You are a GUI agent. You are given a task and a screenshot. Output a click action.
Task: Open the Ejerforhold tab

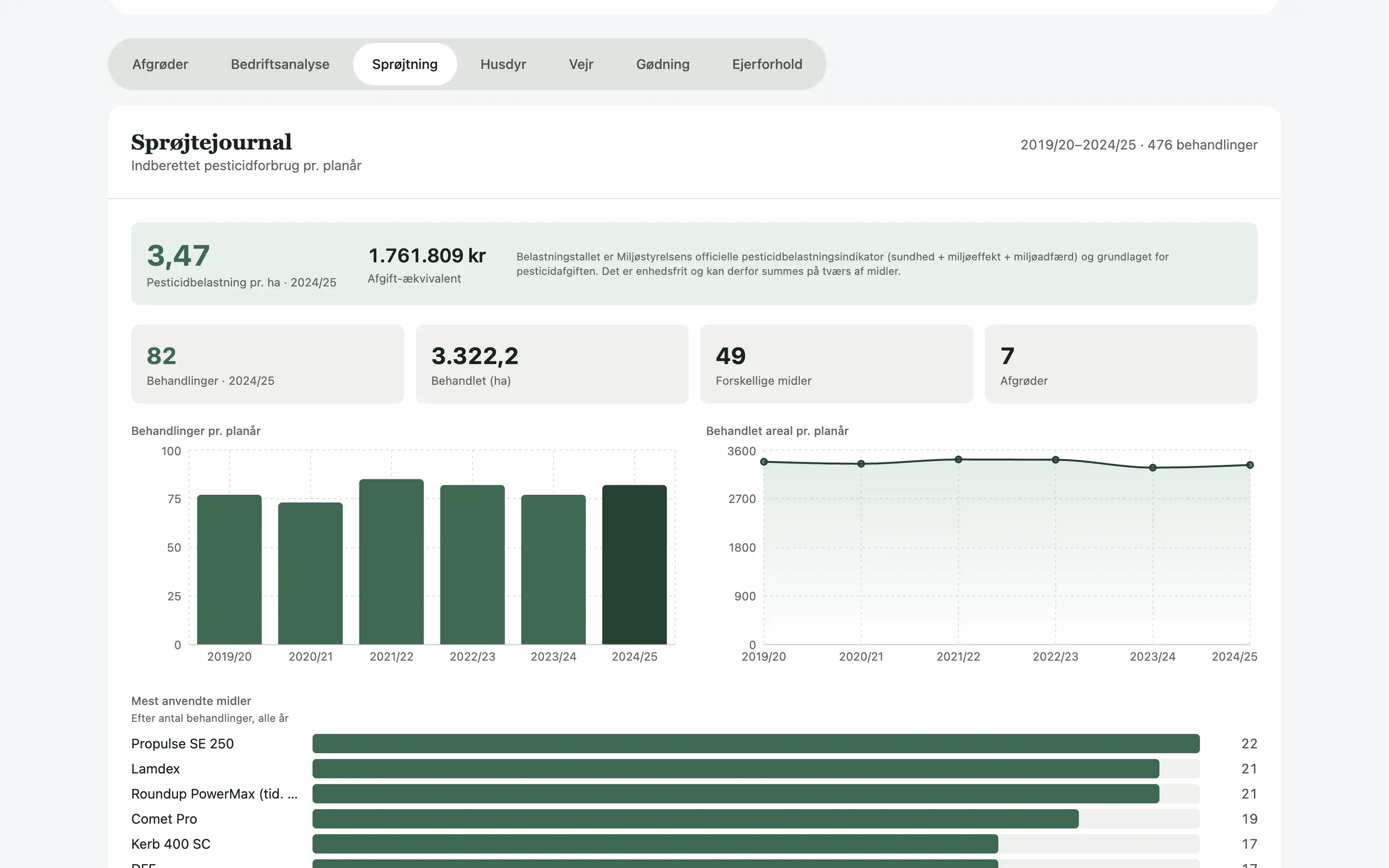[x=767, y=64]
